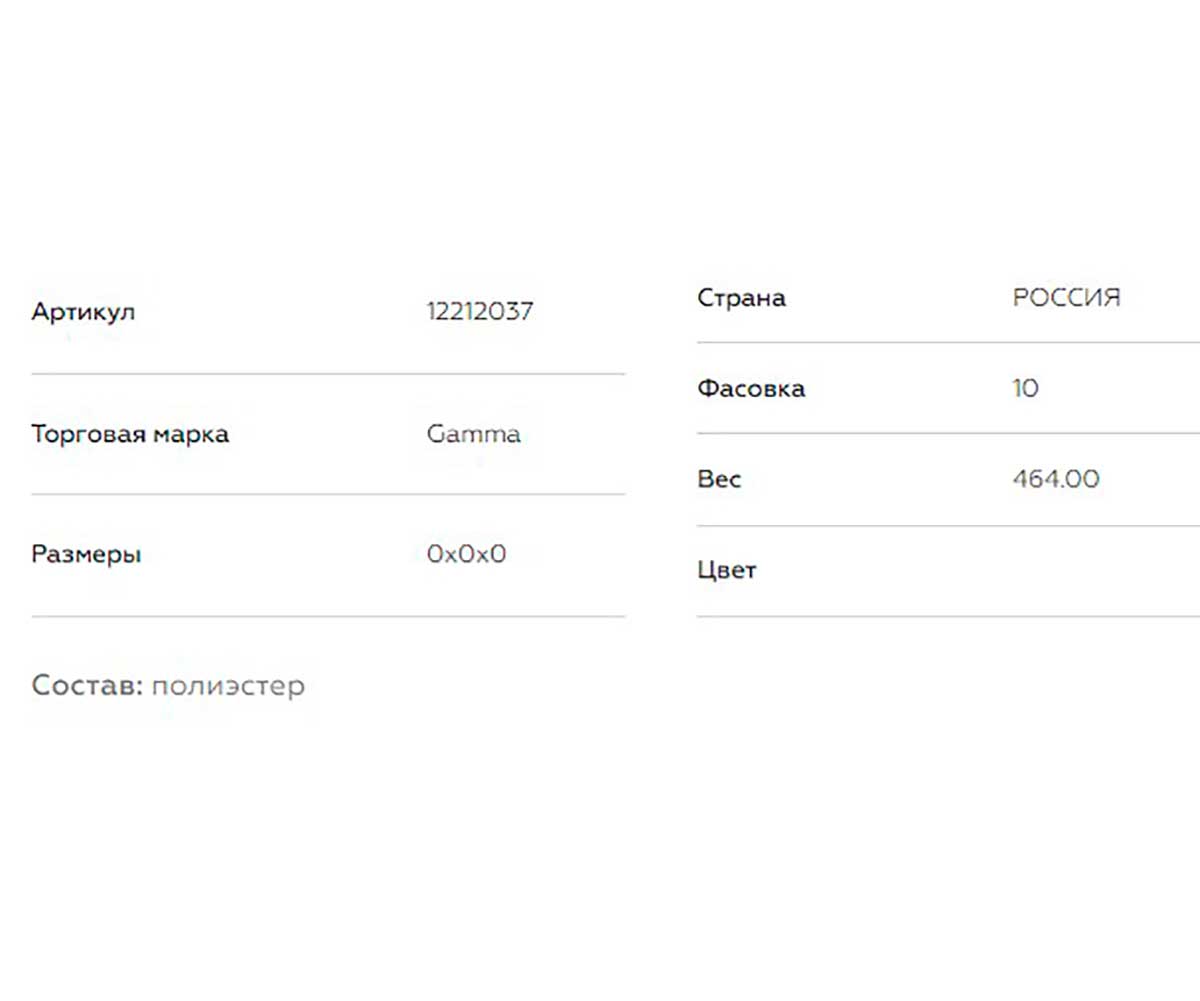Click divider line beneath the Страна row
Screen dimensions: 1200x1001
pyautogui.click(x=948, y=342)
